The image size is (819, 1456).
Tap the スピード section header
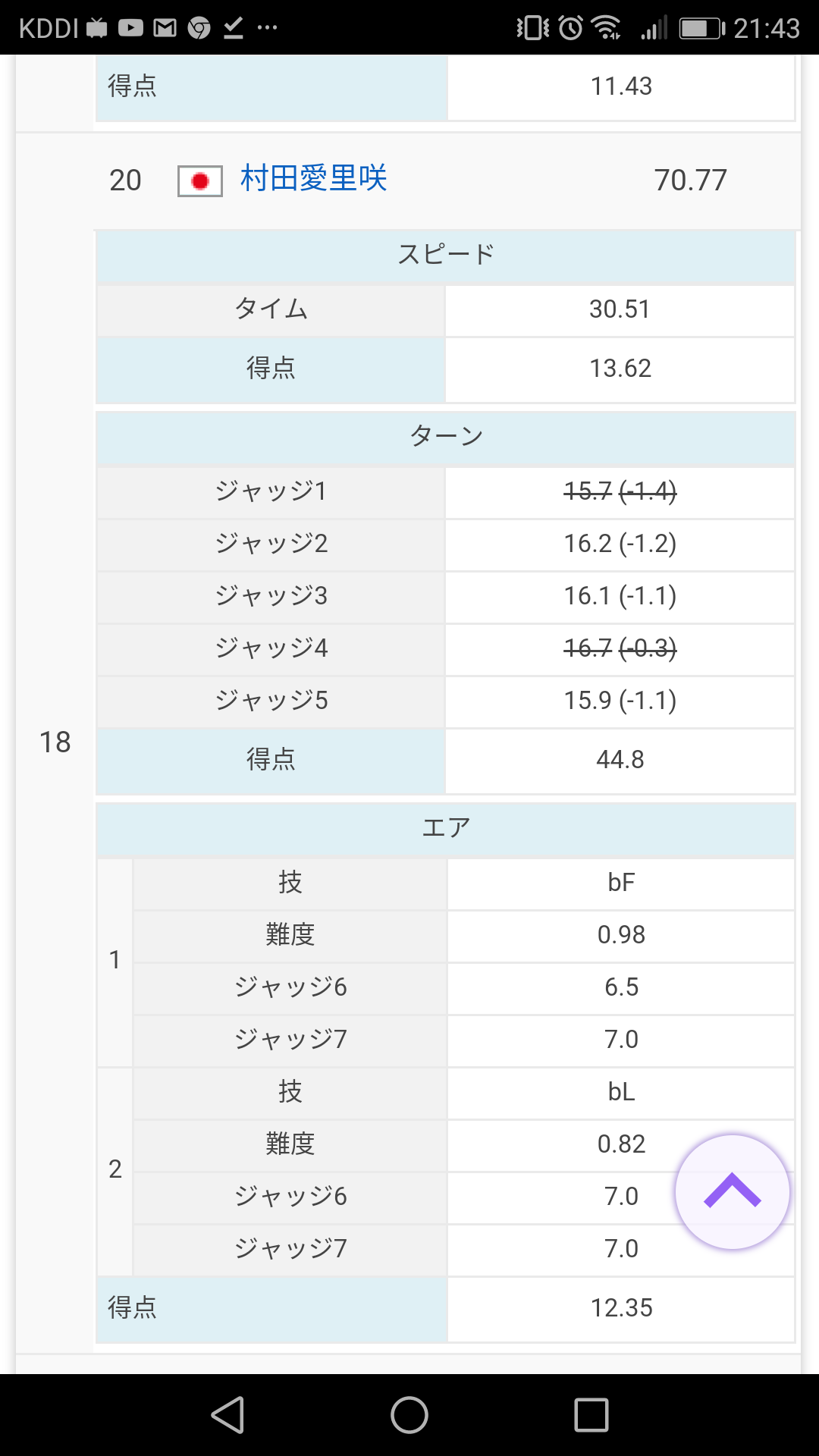[x=446, y=255]
